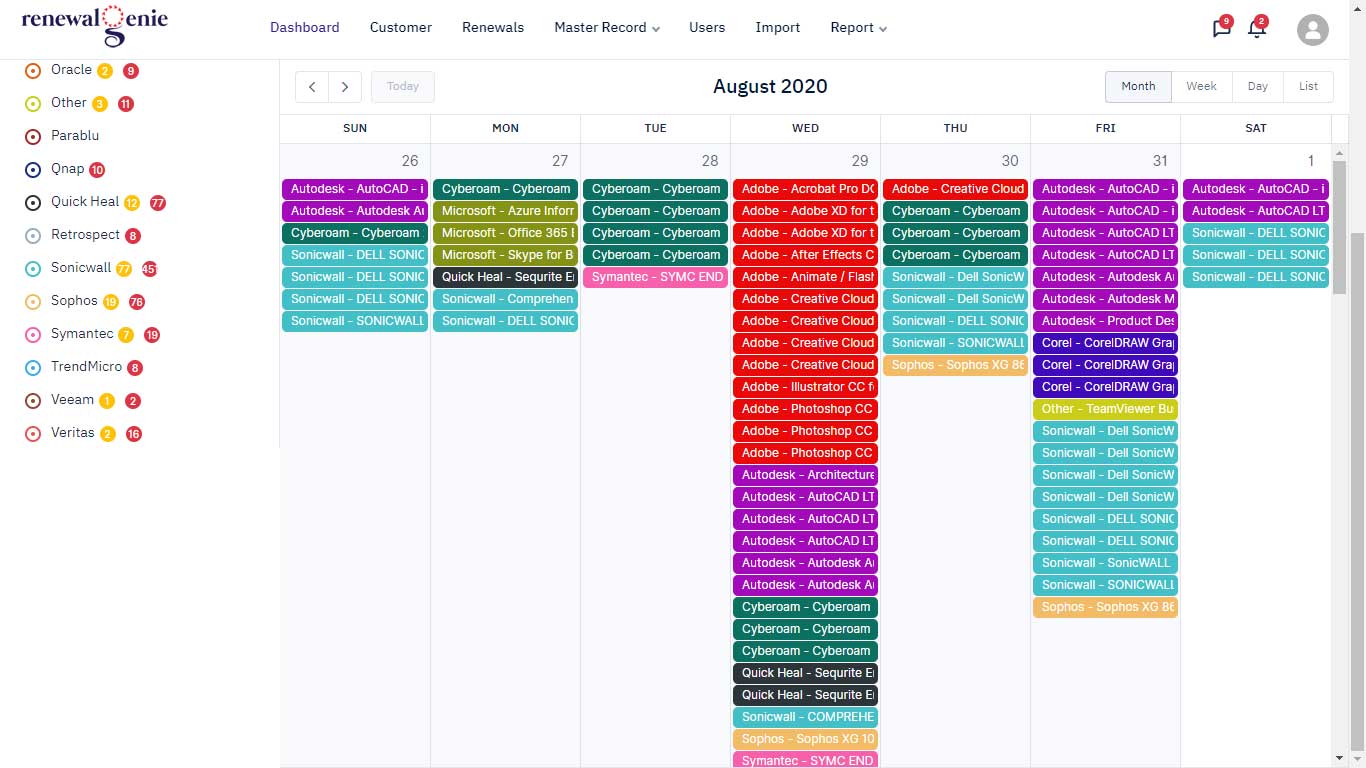
Task: Click the red 10 badge beside Qnap
Action: click(x=97, y=170)
